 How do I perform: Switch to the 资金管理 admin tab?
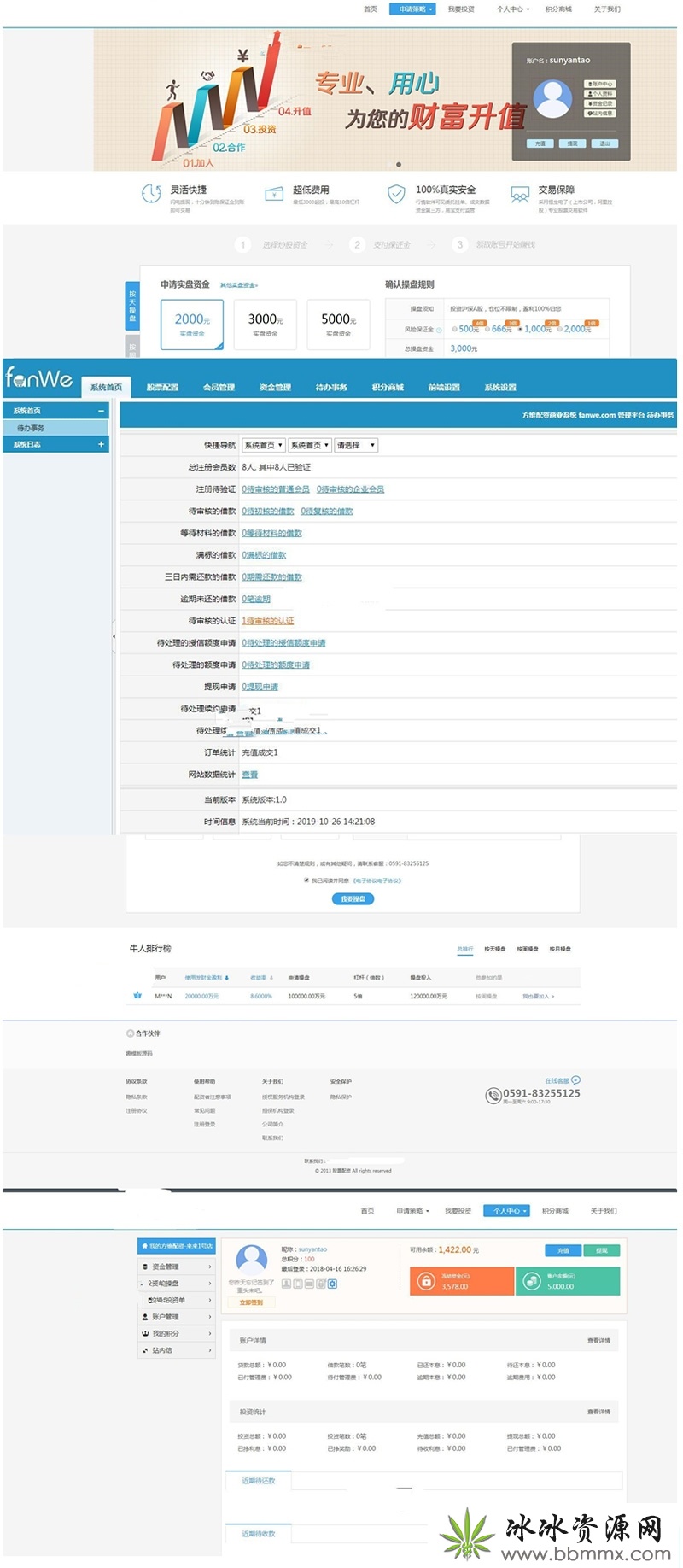click(275, 388)
